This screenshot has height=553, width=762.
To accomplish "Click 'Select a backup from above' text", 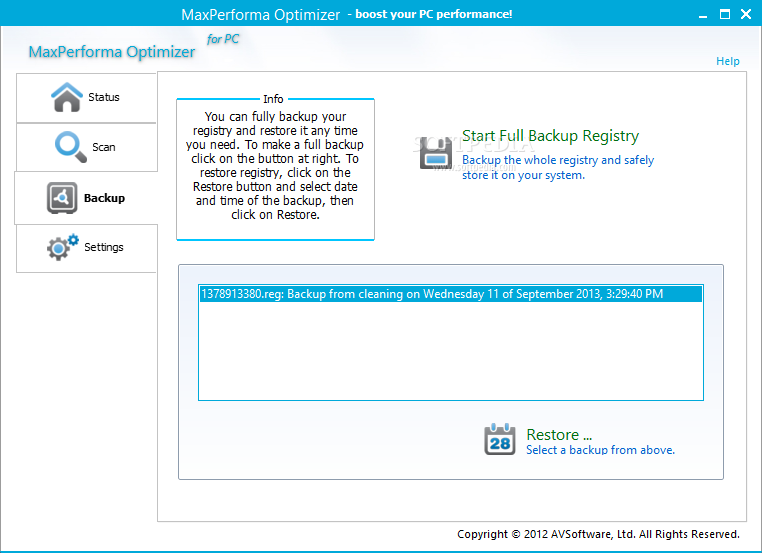I will [600, 450].
